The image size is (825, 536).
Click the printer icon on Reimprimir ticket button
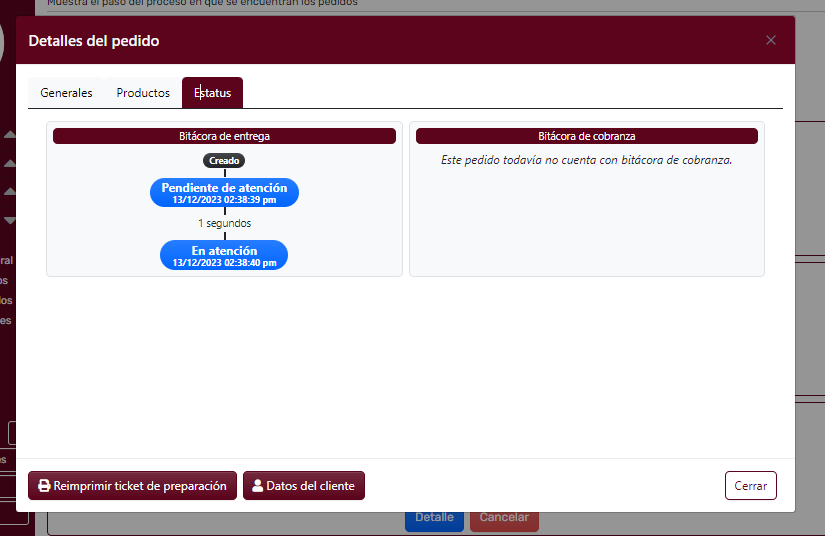[44, 486]
